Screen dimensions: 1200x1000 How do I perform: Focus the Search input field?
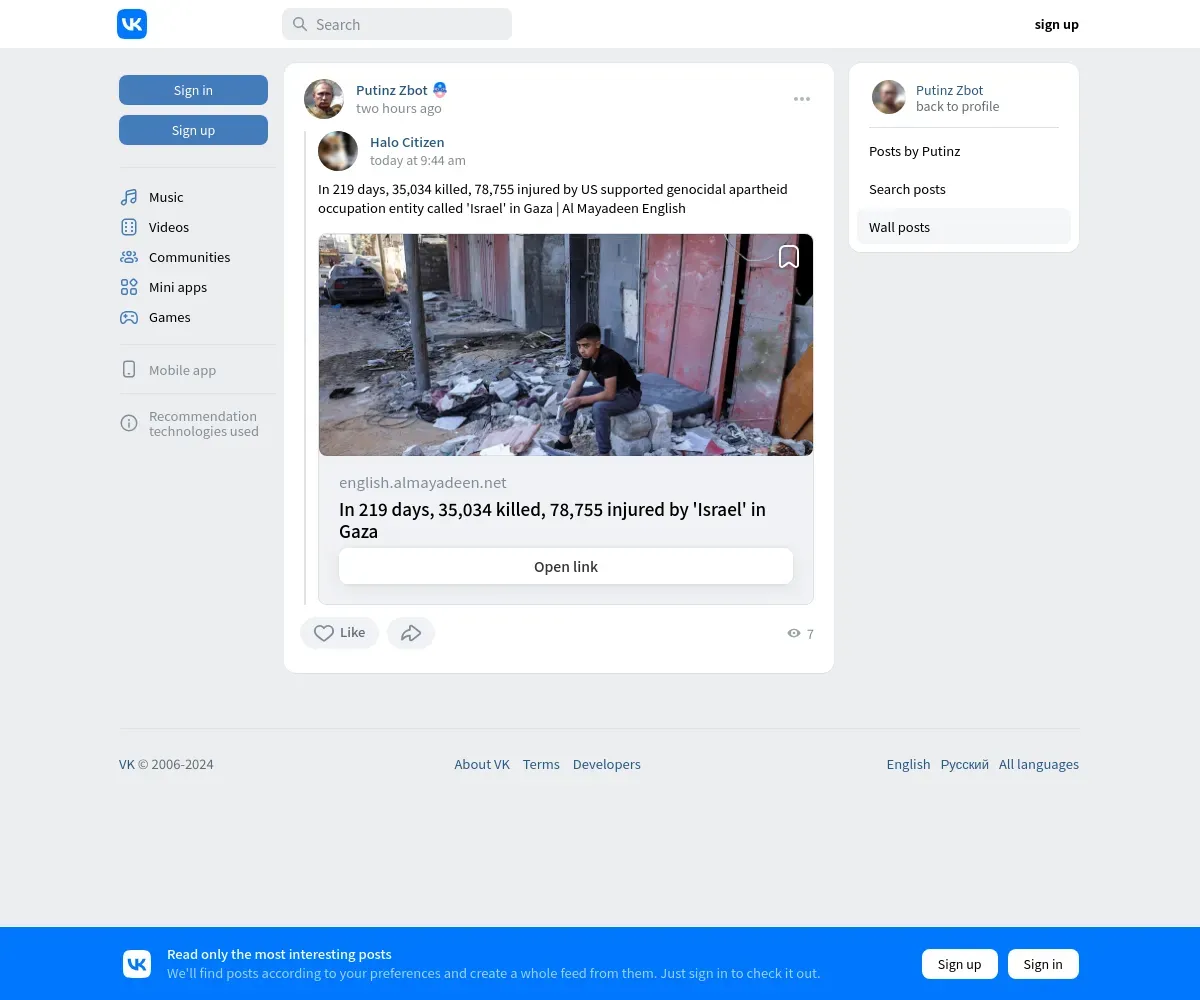(397, 24)
